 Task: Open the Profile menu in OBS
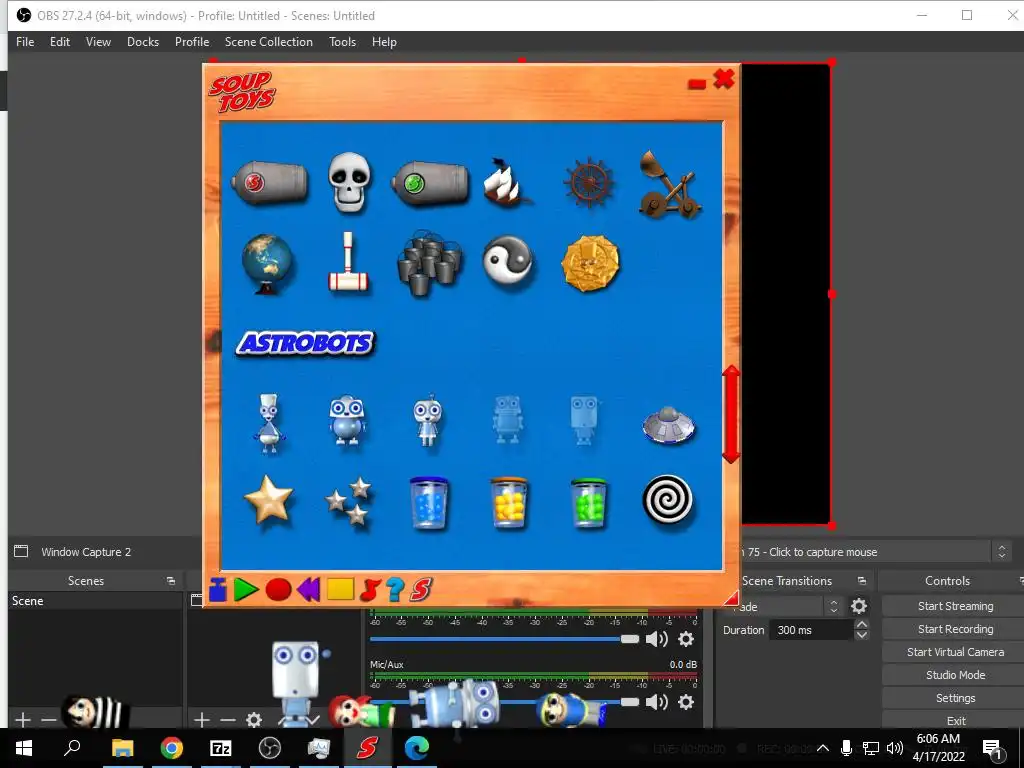[x=192, y=42]
